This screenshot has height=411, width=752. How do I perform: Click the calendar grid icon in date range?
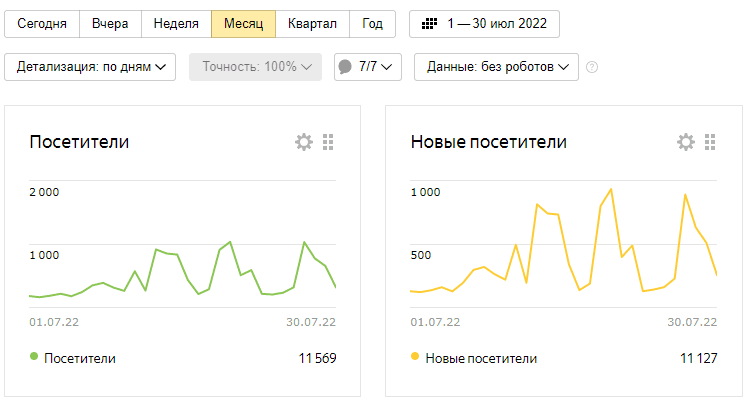(x=431, y=23)
